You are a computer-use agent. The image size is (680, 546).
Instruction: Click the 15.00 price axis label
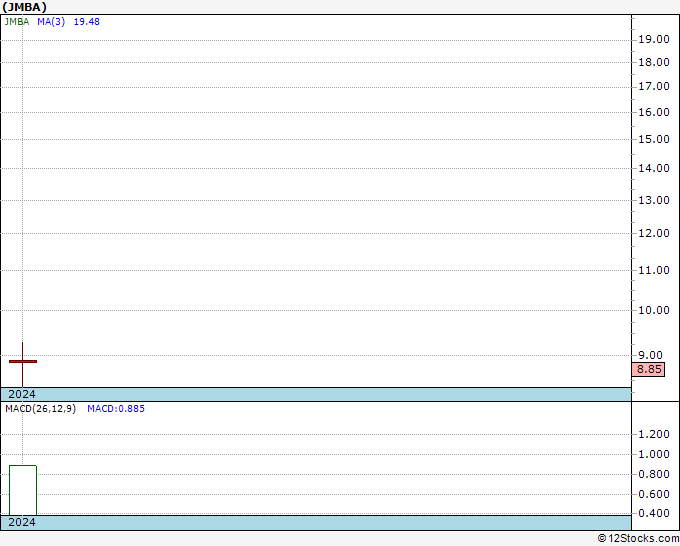point(654,139)
